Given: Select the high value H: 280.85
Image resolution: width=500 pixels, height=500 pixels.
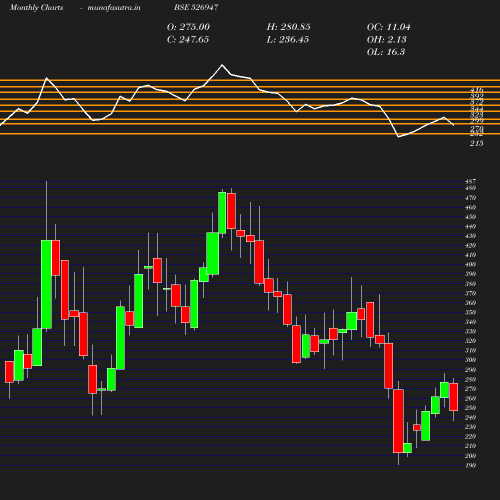Looking at the screenshot, I should click(x=289, y=27).
